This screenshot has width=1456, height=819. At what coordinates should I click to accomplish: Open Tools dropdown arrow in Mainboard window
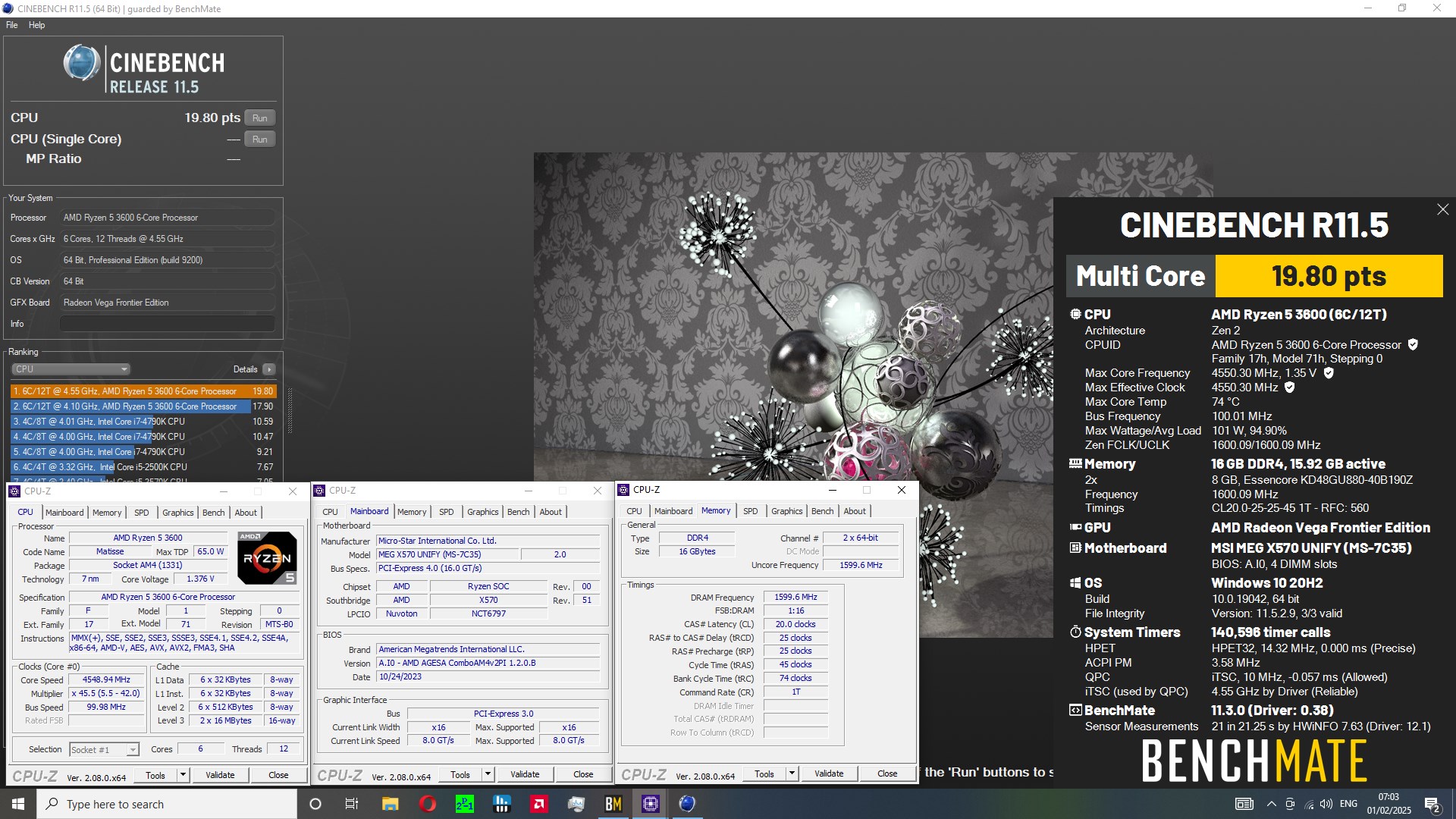pos(488,774)
